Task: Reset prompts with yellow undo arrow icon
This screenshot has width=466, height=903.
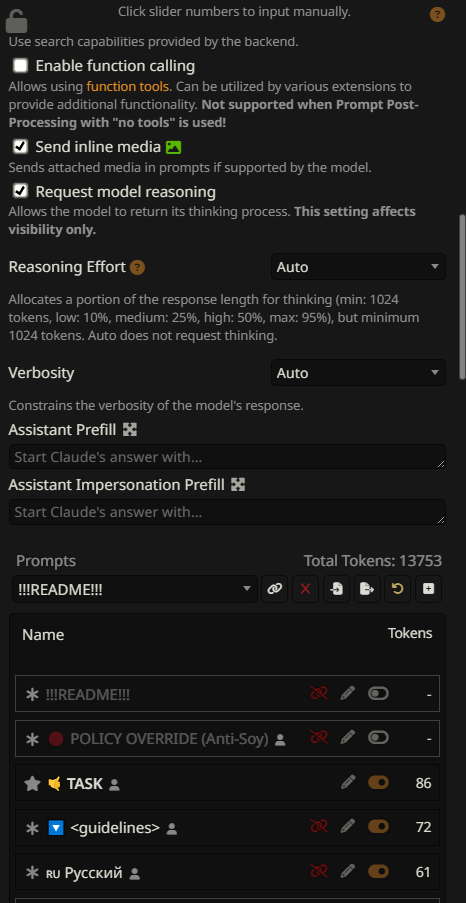Action: tap(397, 589)
